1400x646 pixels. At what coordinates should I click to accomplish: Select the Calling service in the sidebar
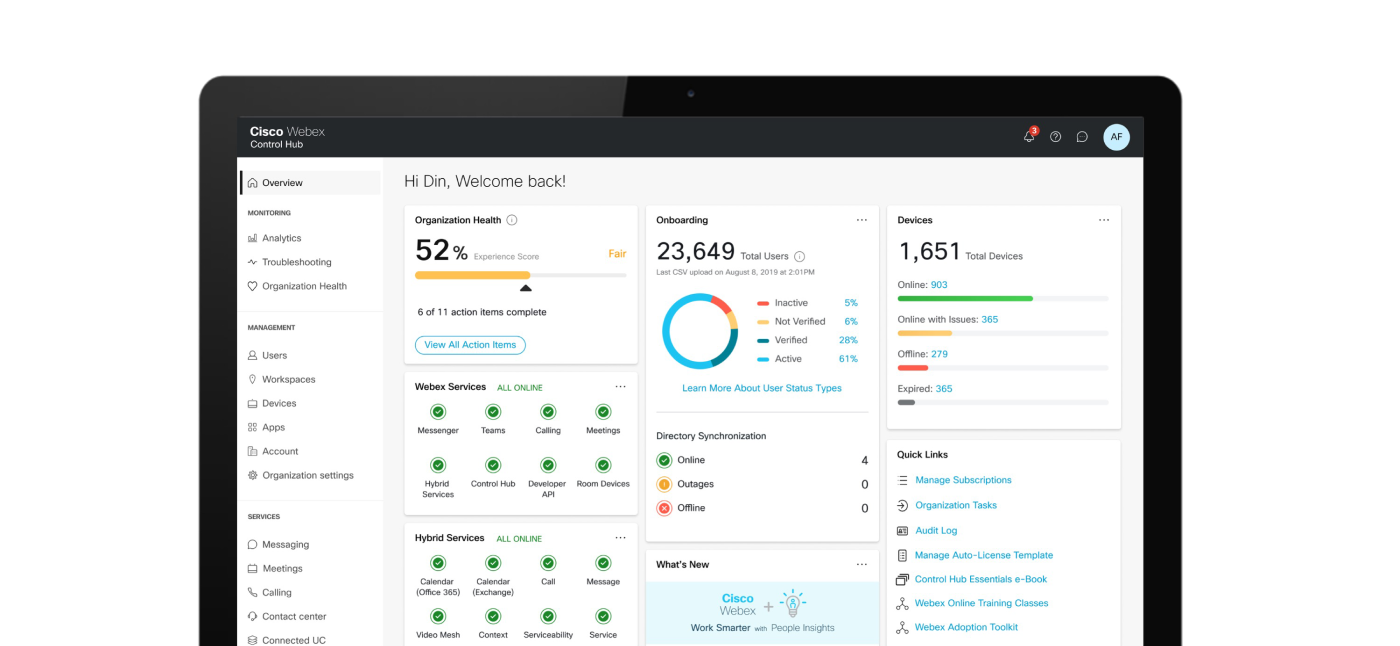click(278, 592)
